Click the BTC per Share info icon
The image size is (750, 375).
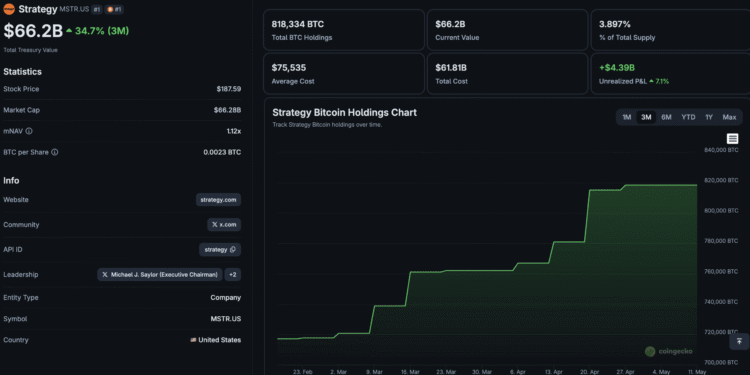(x=55, y=152)
